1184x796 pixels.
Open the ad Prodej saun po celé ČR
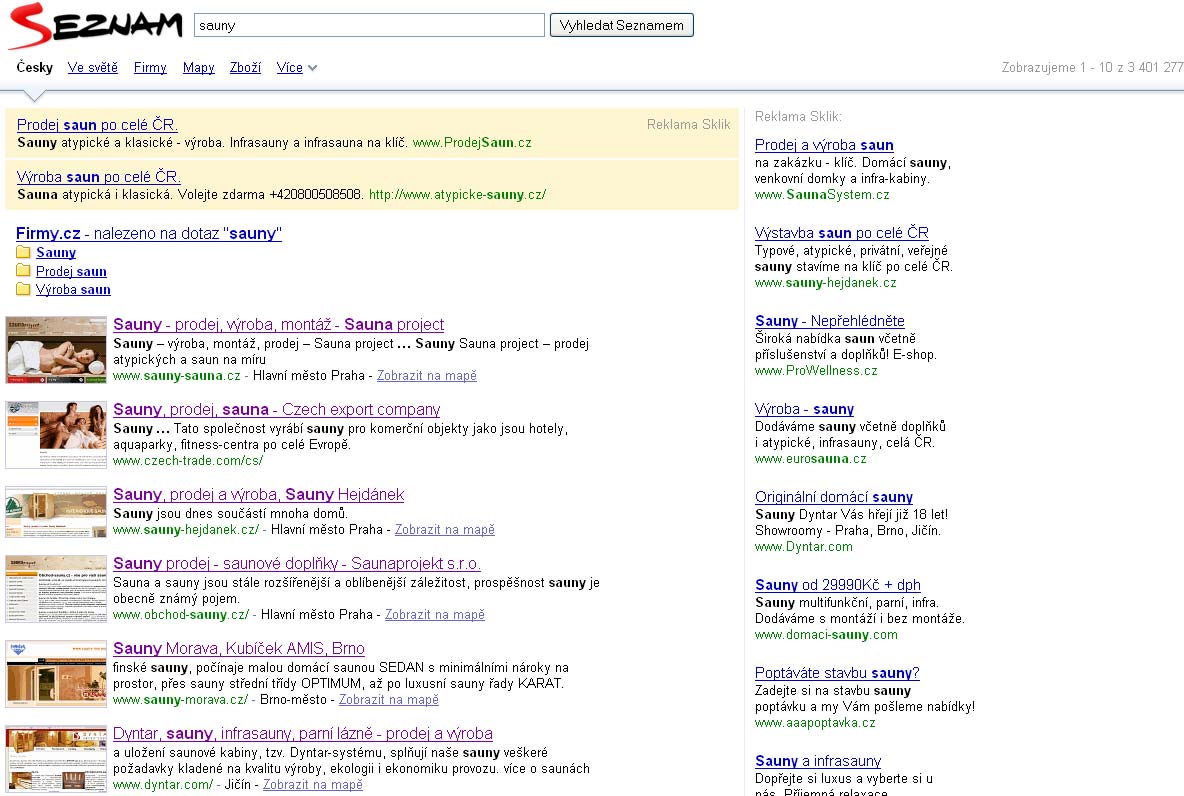[97, 125]
